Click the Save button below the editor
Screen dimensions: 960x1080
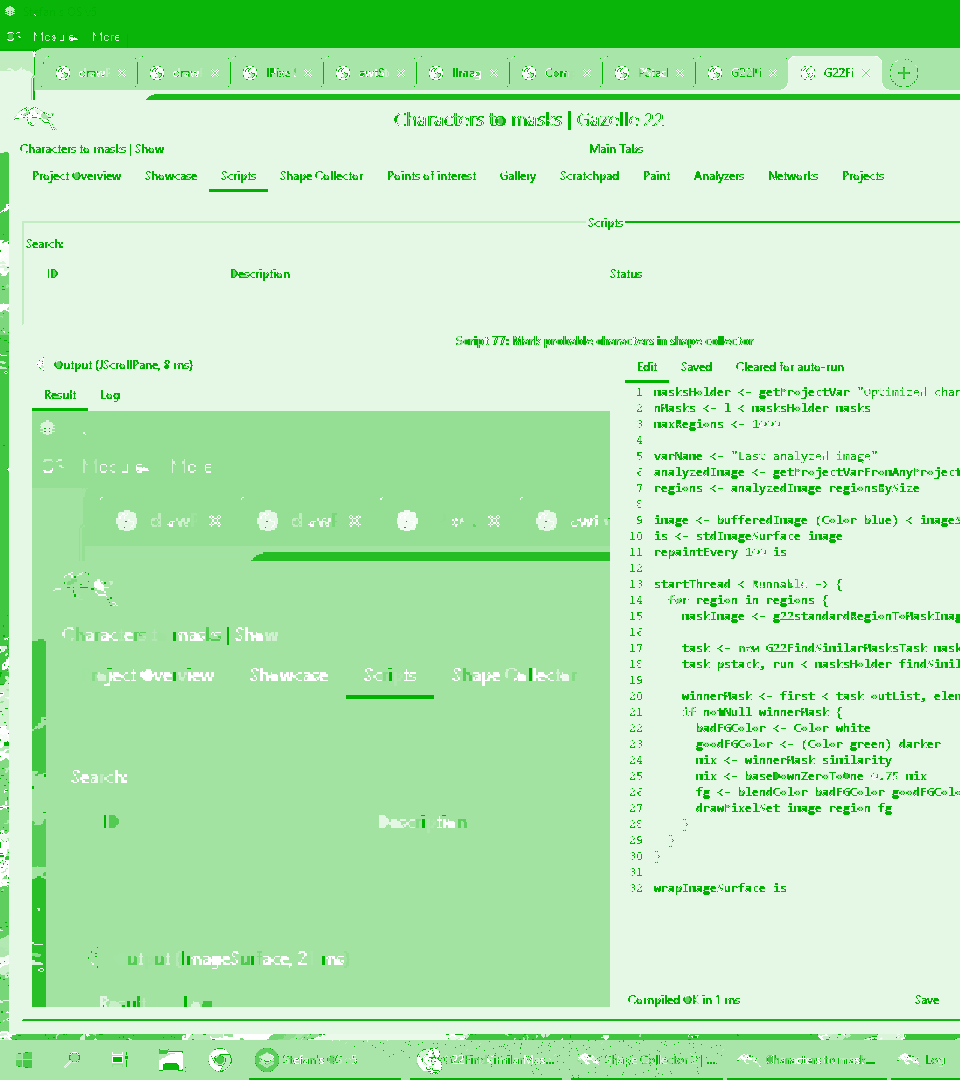926,1000
